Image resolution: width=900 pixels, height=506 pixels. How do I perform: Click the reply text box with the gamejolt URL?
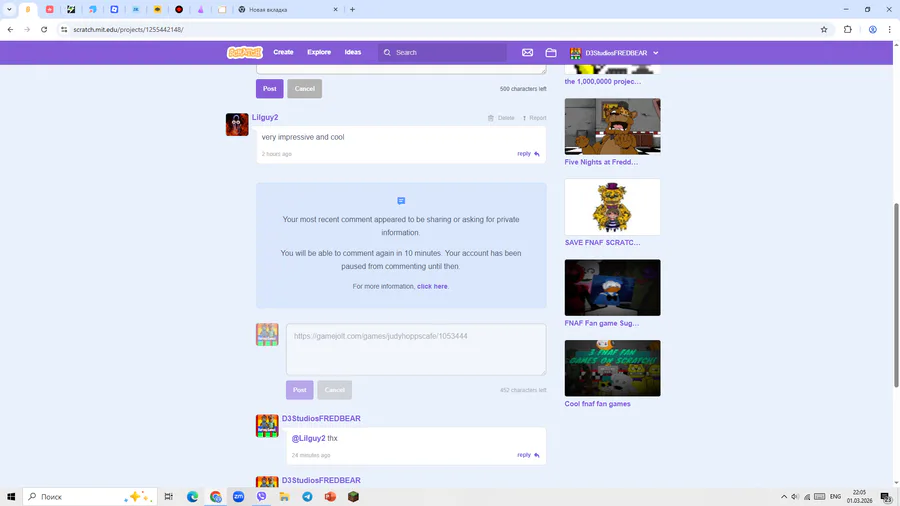click(416, 349)
